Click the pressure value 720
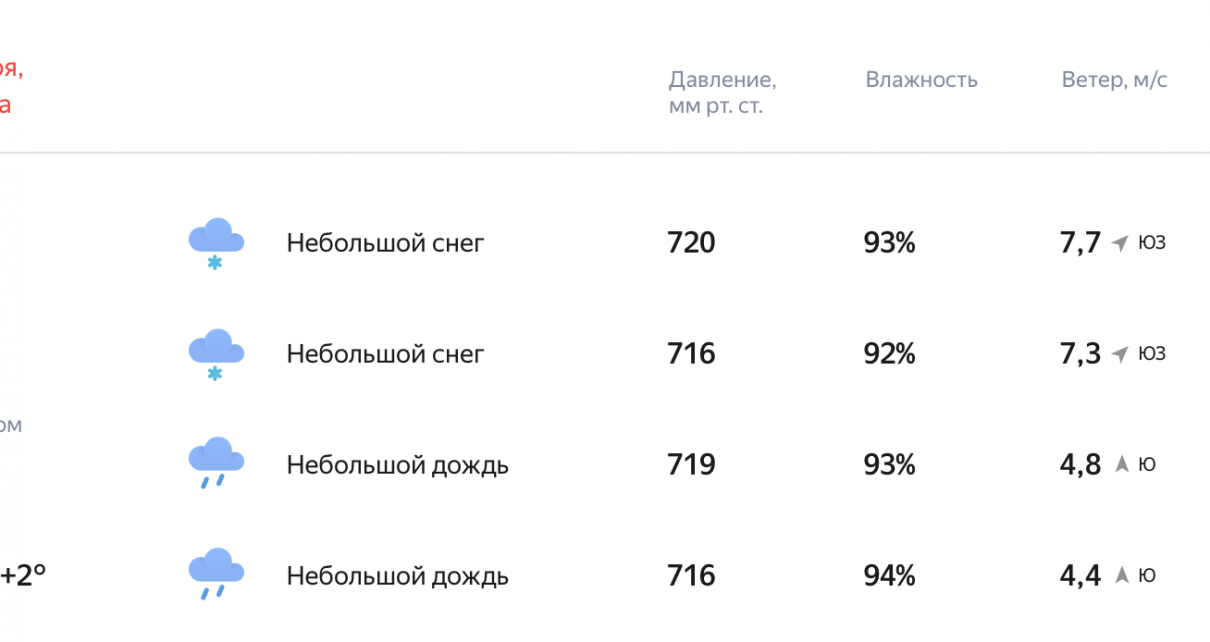 click(x=691, y=242)
